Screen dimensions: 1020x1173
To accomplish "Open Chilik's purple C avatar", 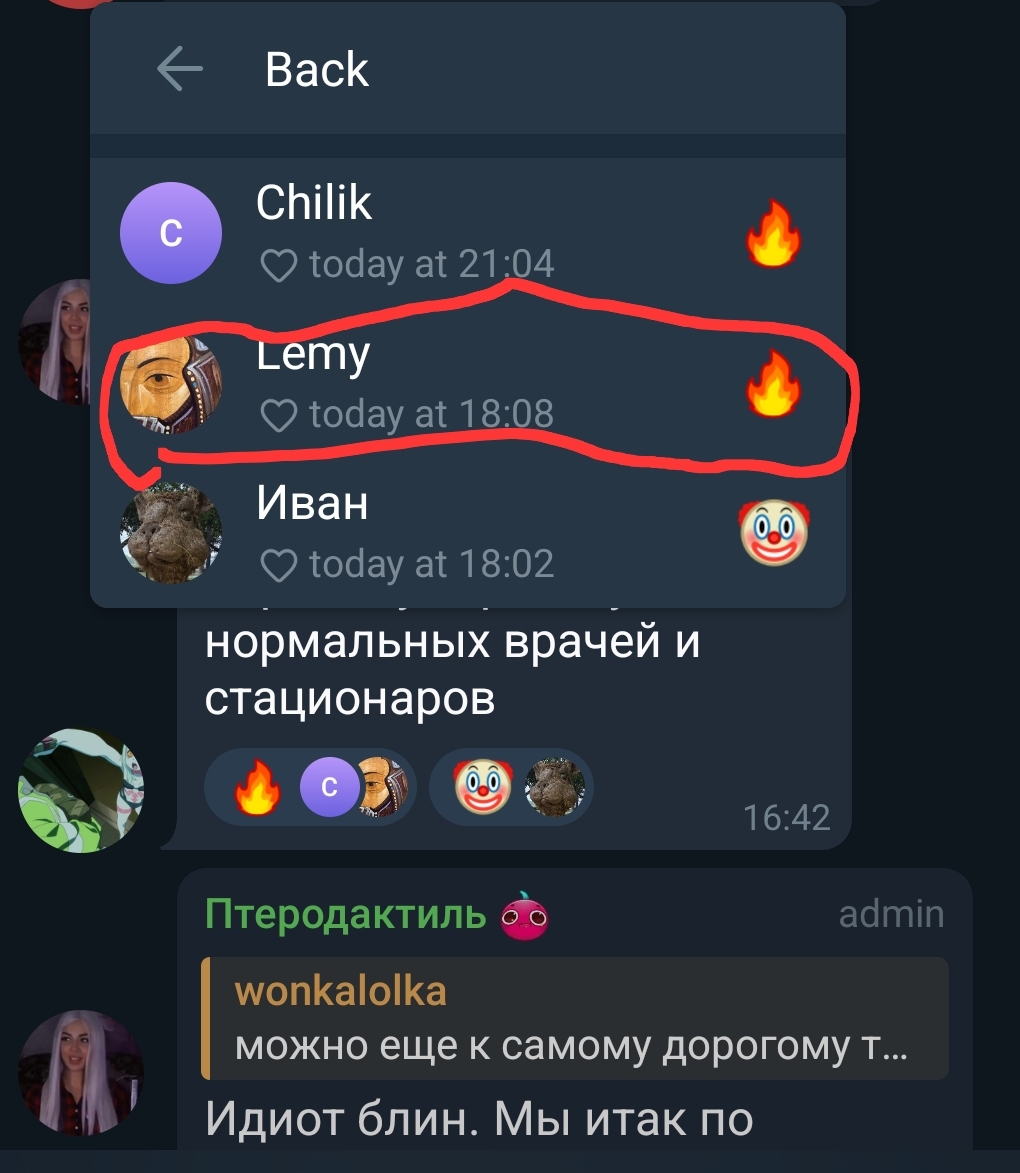I will click(x=171, y=233).
